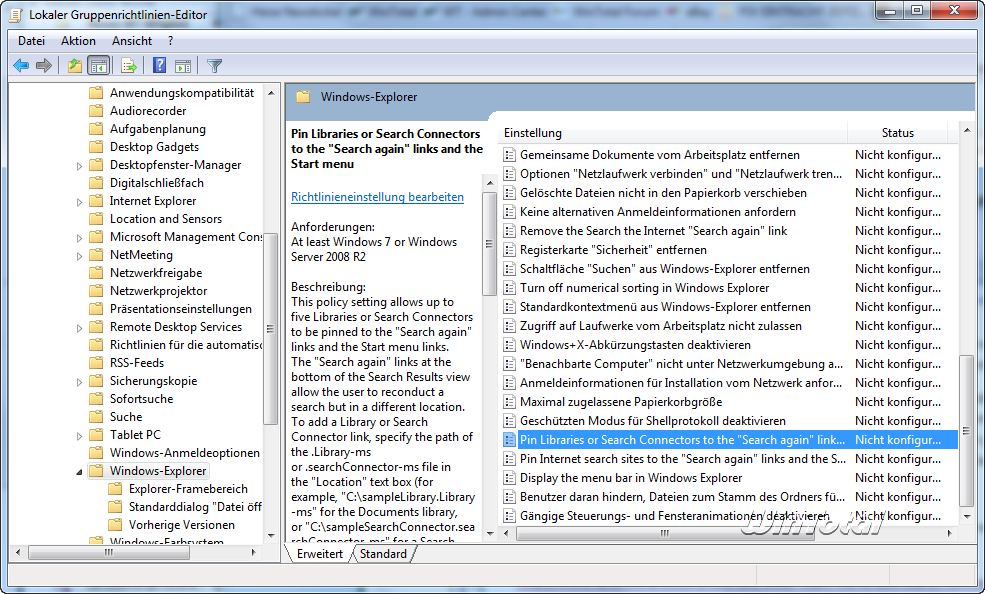Toggle the action pane toolbar icon
The height and width of the screenshot is (594, 985).
tap(183, 66)
